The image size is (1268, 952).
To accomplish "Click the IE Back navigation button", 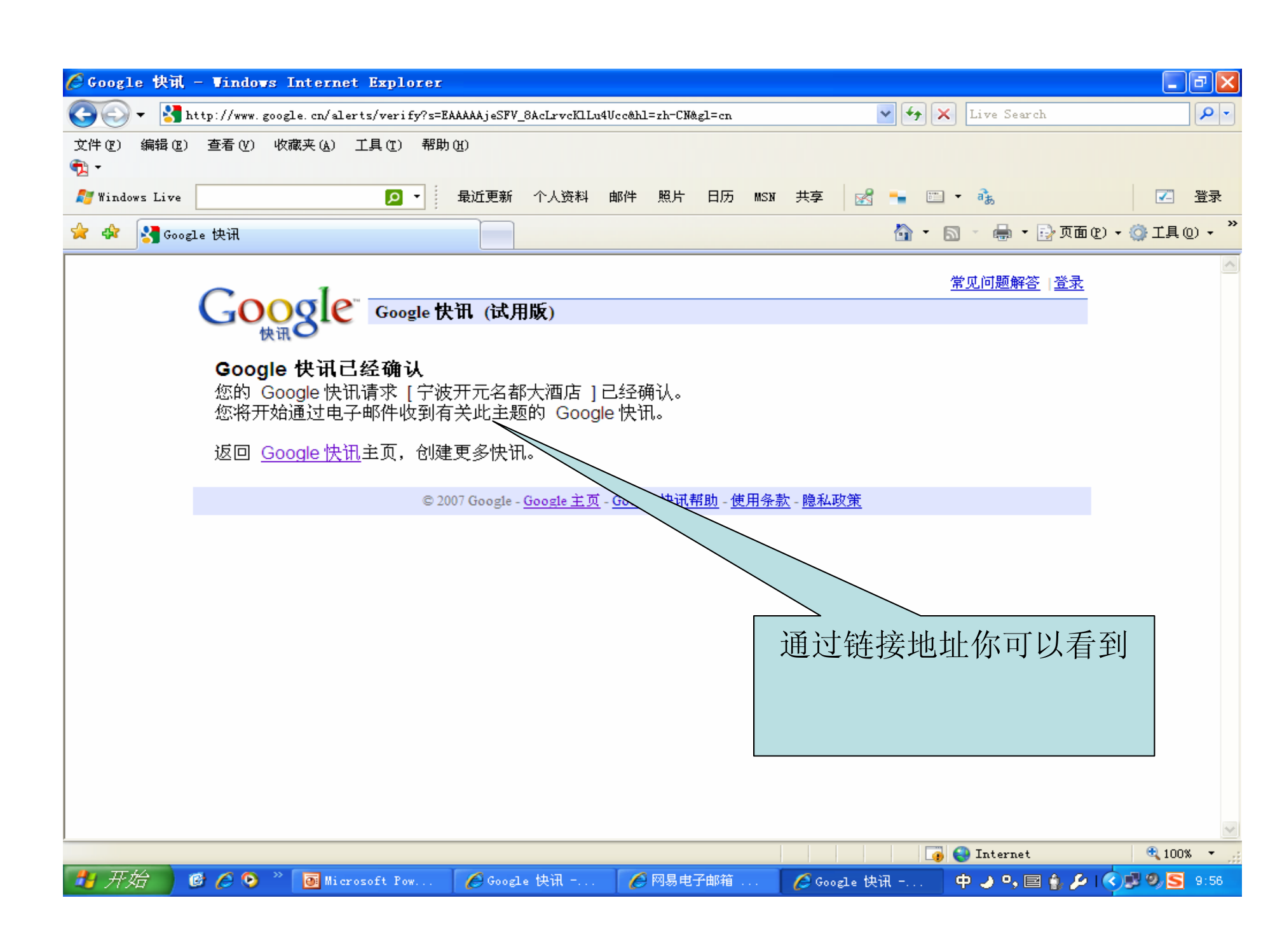I will (x=83, y=115).
